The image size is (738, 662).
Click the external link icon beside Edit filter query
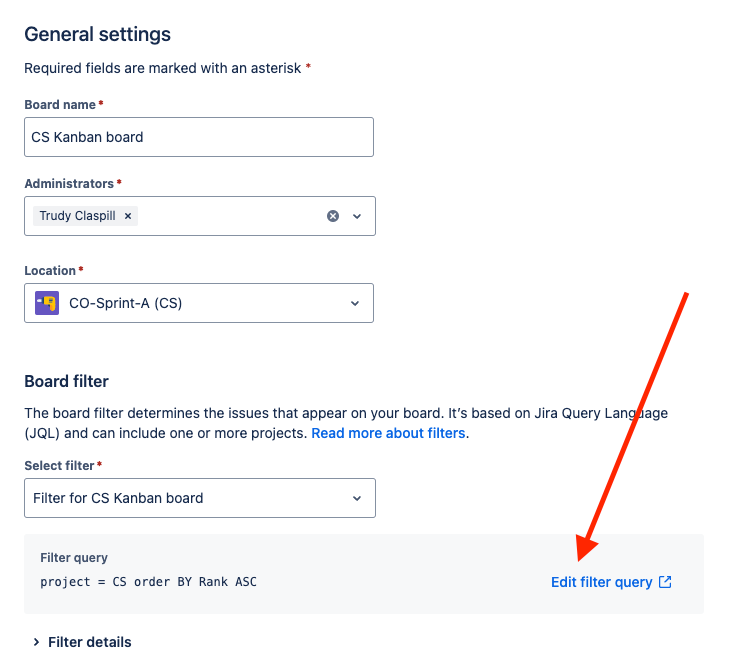pyautogui.click(x=665, y=582)
